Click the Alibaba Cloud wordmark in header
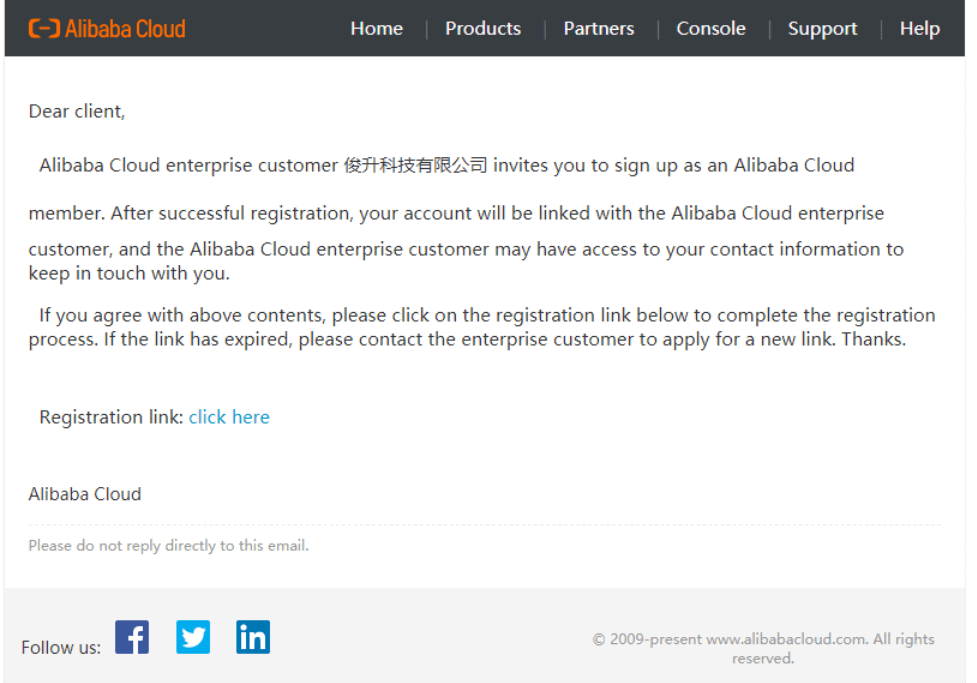977x683 pixels. pyautogui.click(x=125, y=29)
